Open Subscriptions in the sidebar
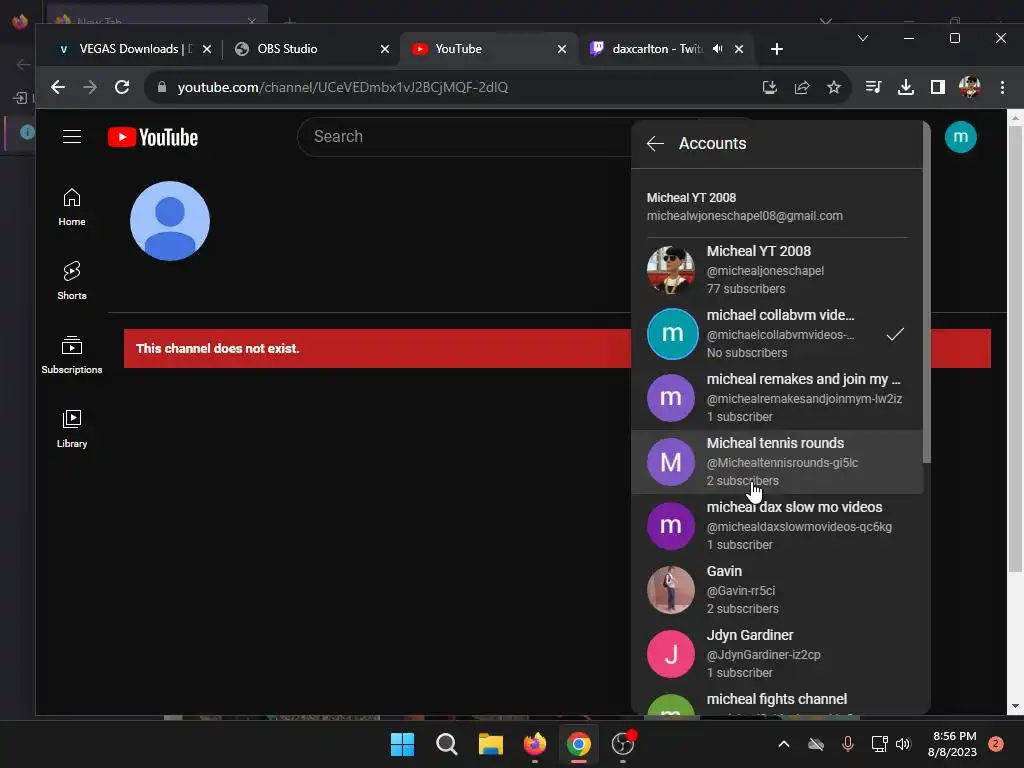The image size is (1024, 768). pyautogui.click(x=72, y=355)
